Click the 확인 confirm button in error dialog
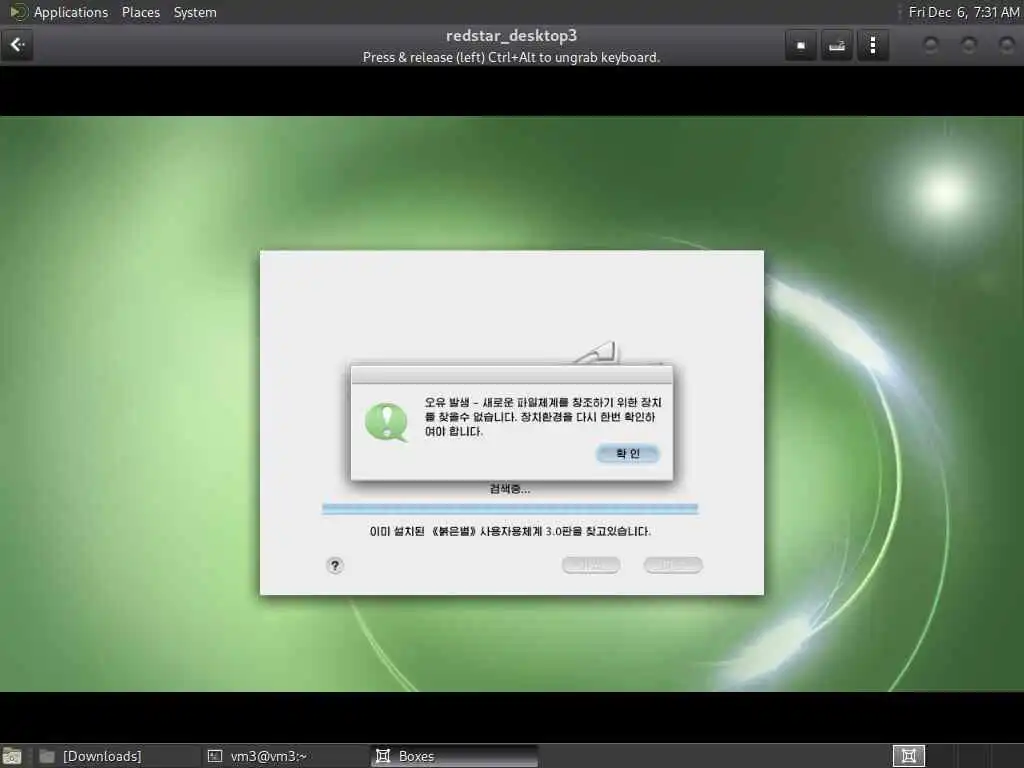This screenshot has width=1024, height=768. [628, 453]
